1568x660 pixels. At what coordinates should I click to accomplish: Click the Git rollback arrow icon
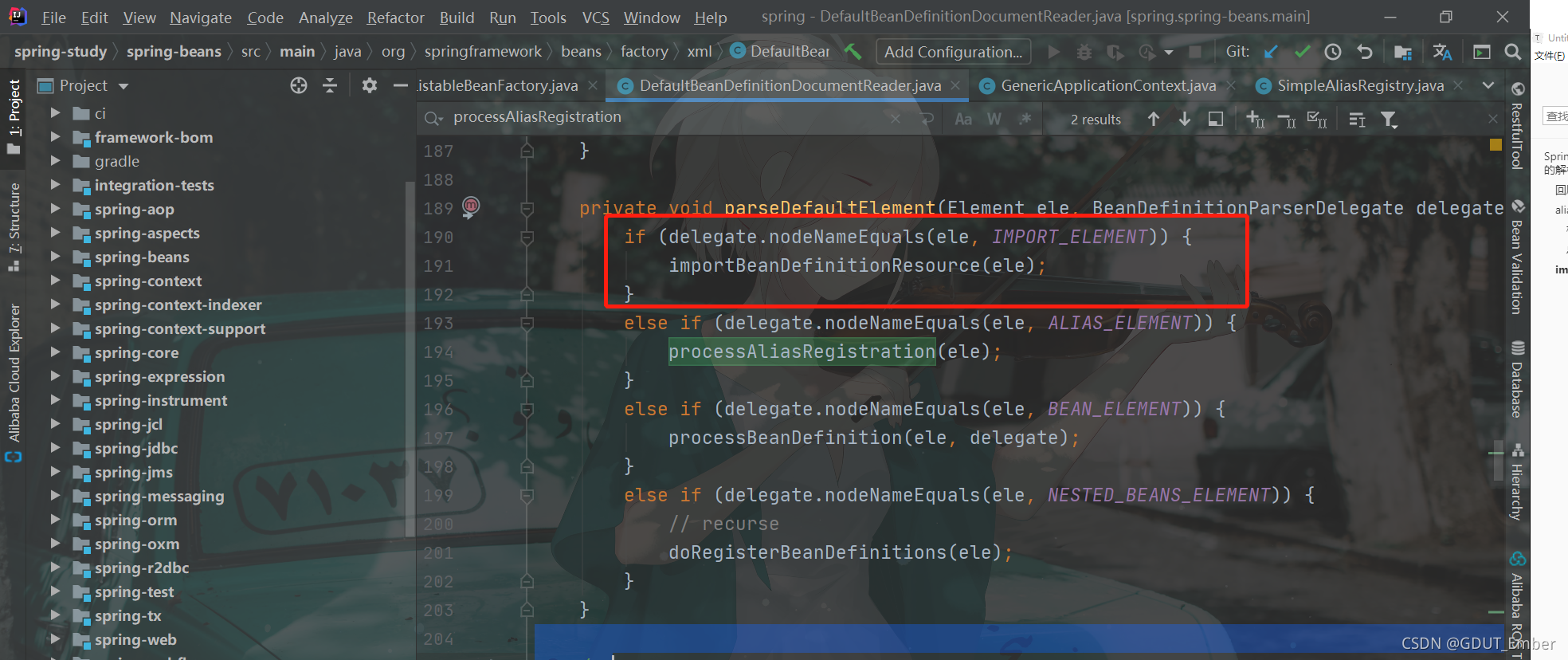pyautogui.click(x=1365, y=52)
